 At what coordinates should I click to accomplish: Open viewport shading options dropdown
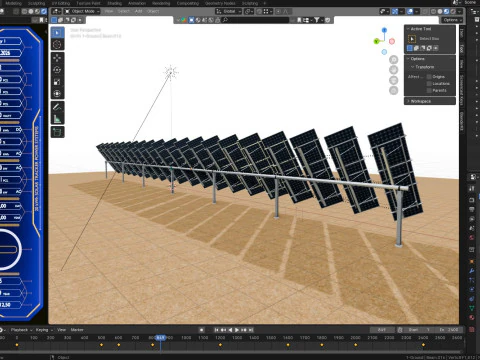pos(460,11)
